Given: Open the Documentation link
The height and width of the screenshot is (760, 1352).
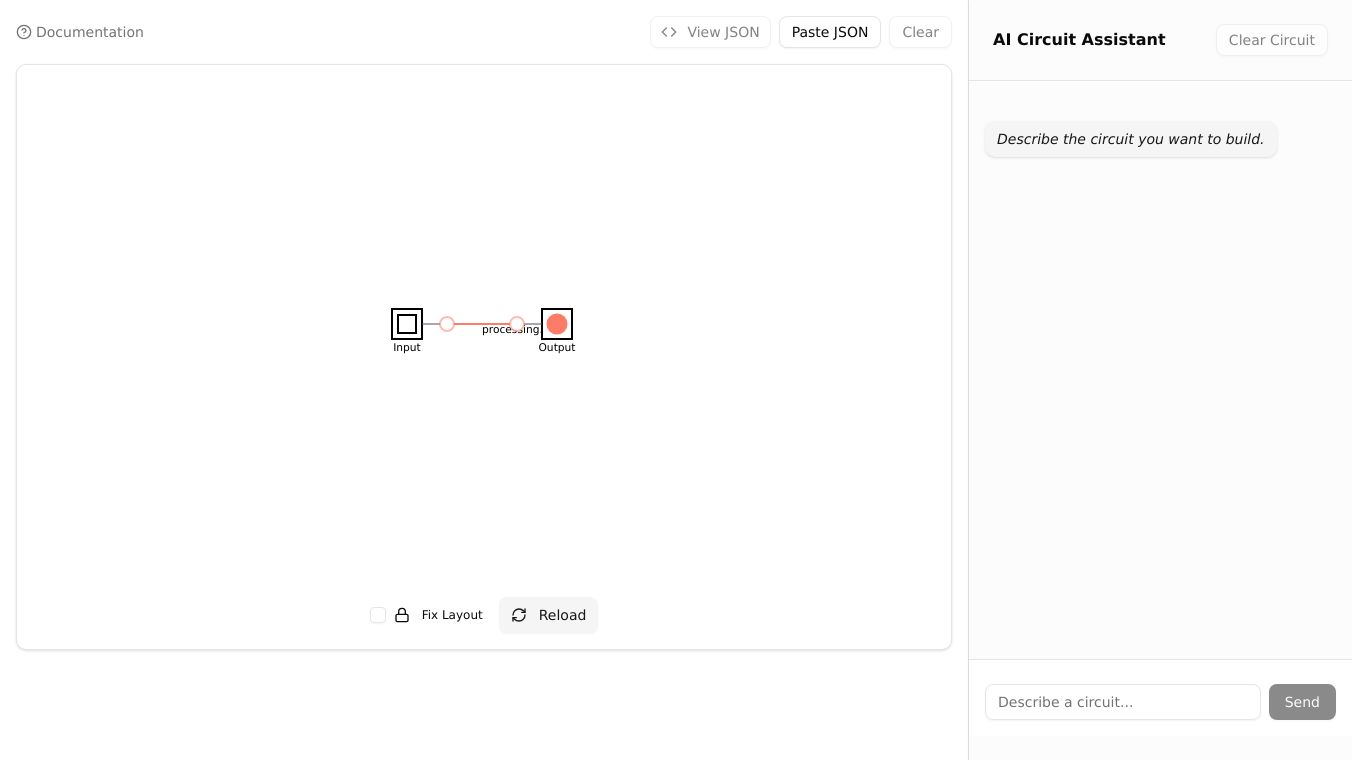Looking at the screenshot, I should (x=89, y=32).
